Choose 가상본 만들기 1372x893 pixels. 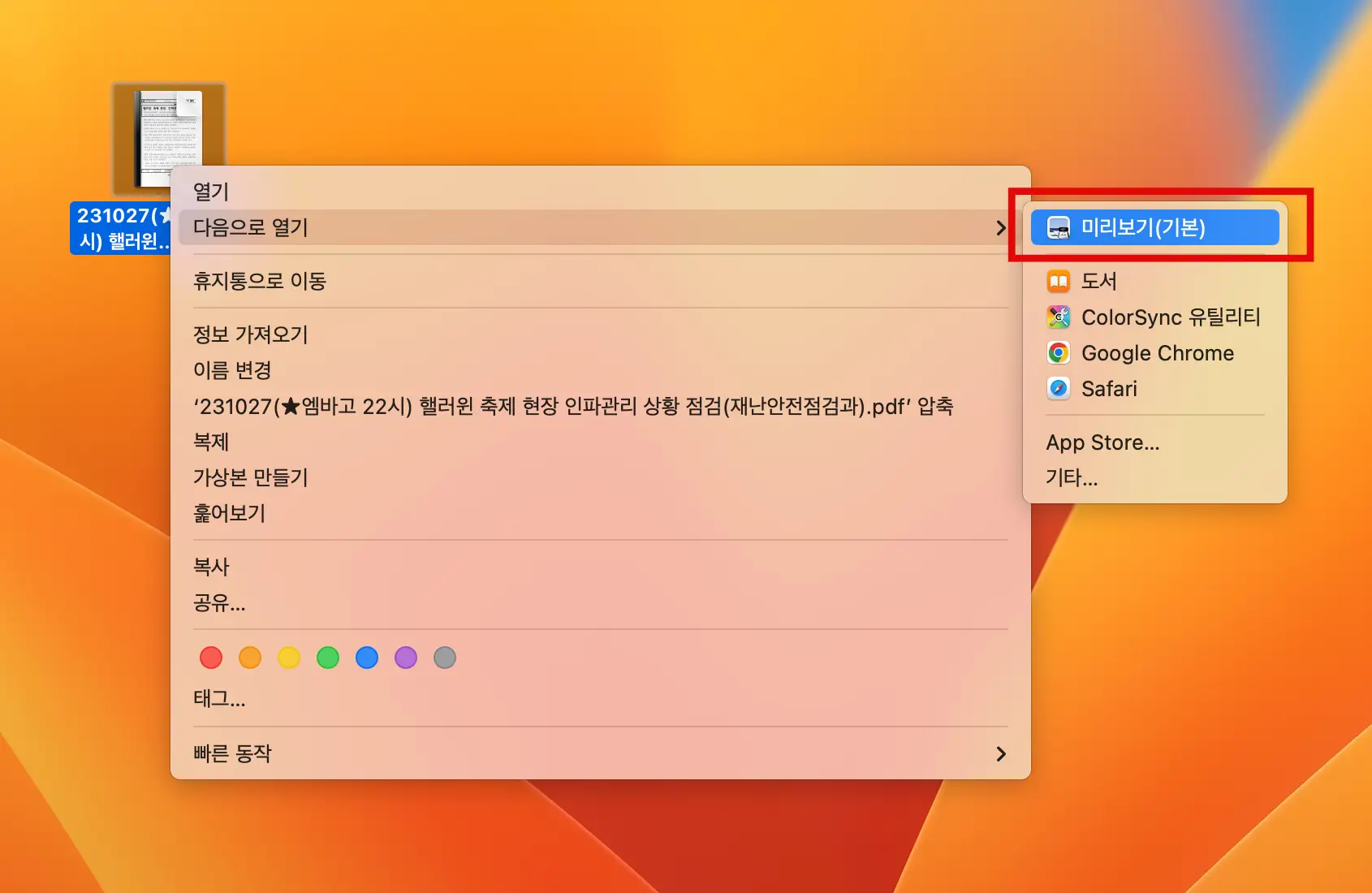pyautogui.click(x=601, y=477)
